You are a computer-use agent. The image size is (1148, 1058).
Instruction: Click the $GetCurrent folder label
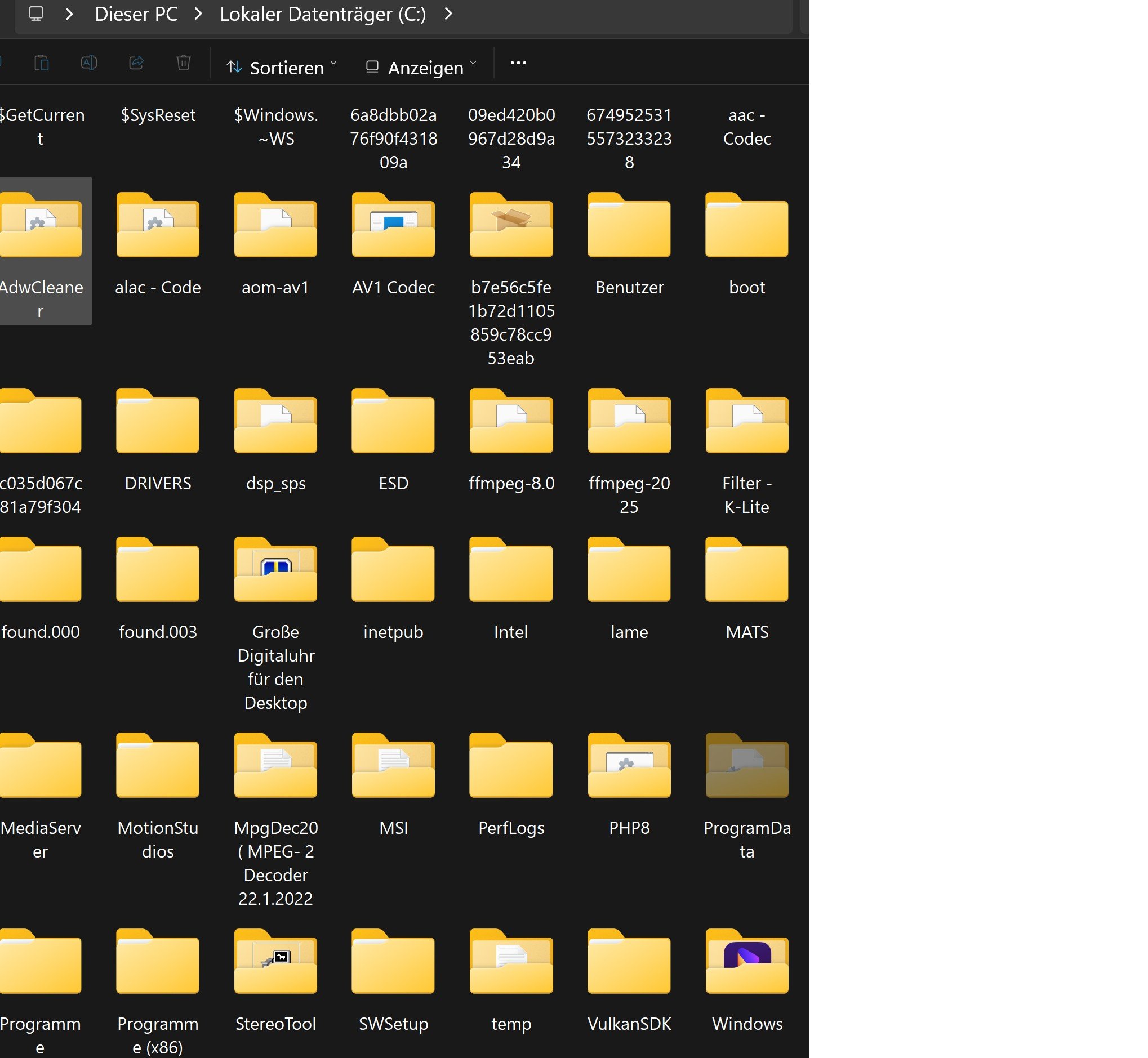(41, 127)
